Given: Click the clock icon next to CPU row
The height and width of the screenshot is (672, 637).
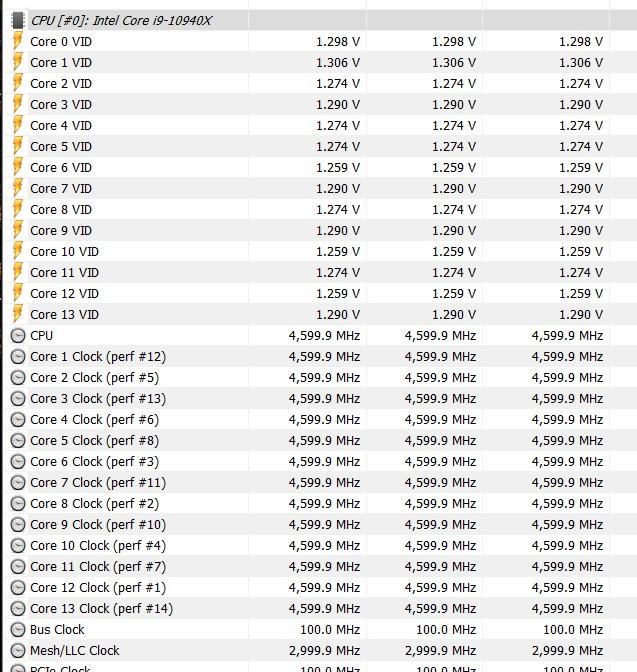Looking at the screenshot, I should coord(18,336).
